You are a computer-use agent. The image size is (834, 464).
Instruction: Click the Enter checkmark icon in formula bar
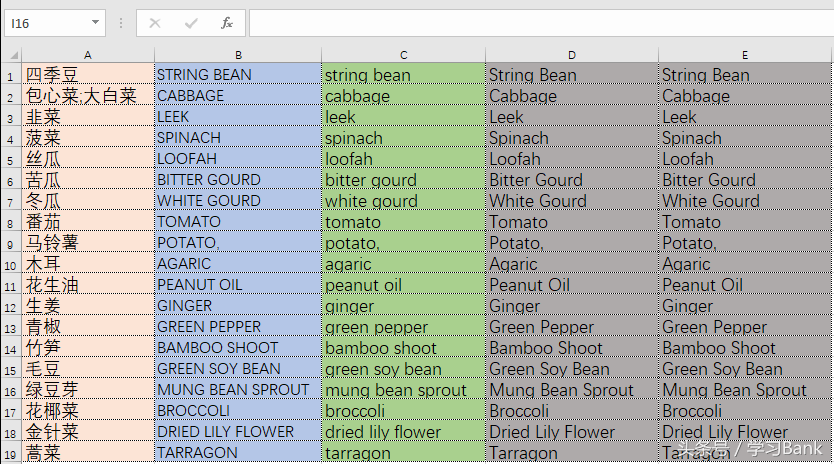[191, 22]
